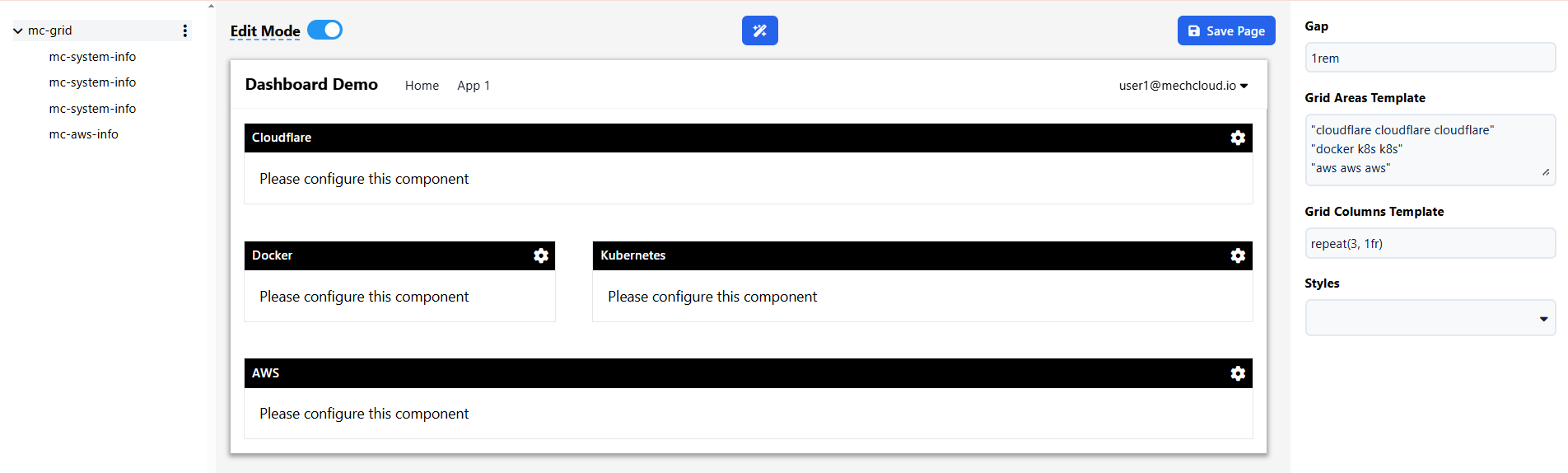Open Cloudflare component settings gear
The height and width of the screenshot is (473, 1568).
tap(1237, 138)
